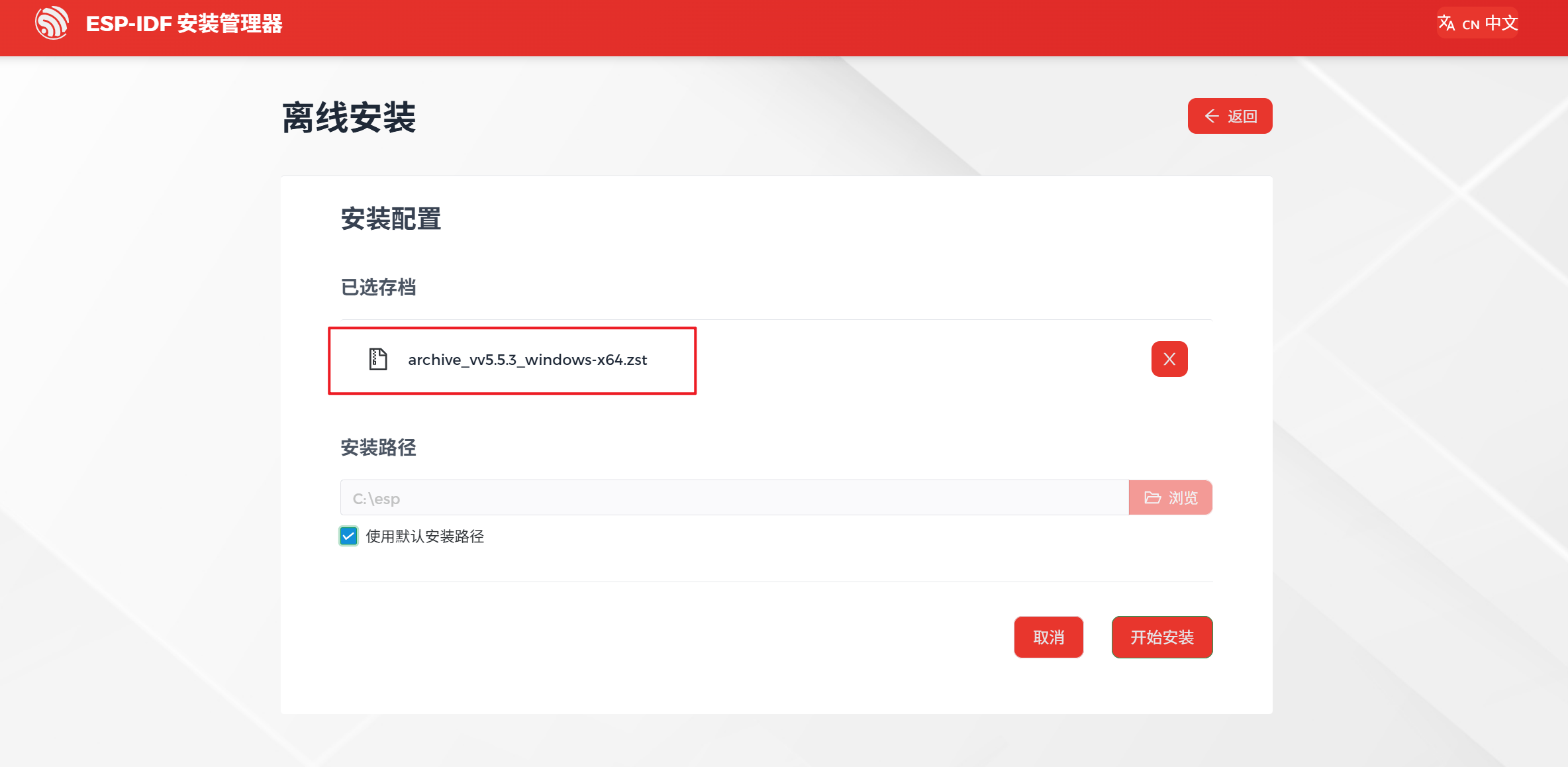Click the folder icon on 浏览 button

tap(1153, 498)
